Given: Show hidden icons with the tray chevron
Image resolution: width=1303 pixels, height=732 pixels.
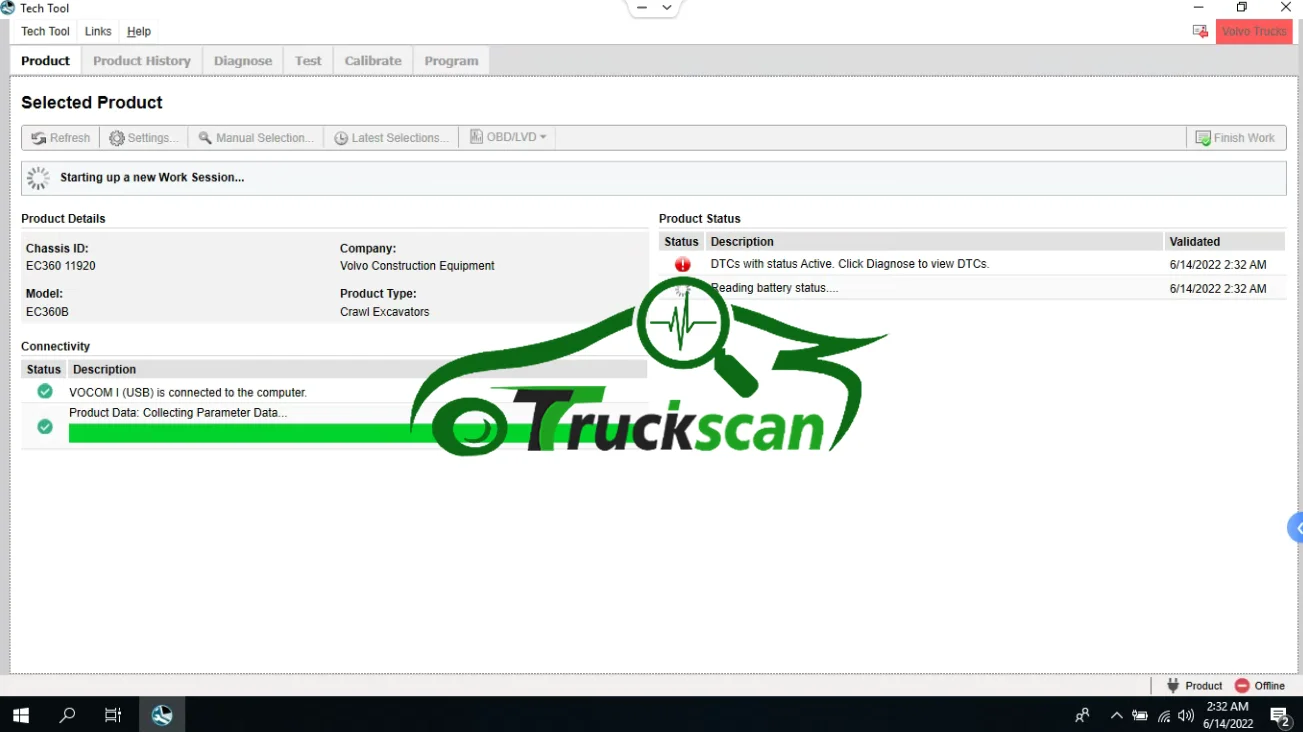Looking at the screenshot, I should click(x=1116, y=715).
